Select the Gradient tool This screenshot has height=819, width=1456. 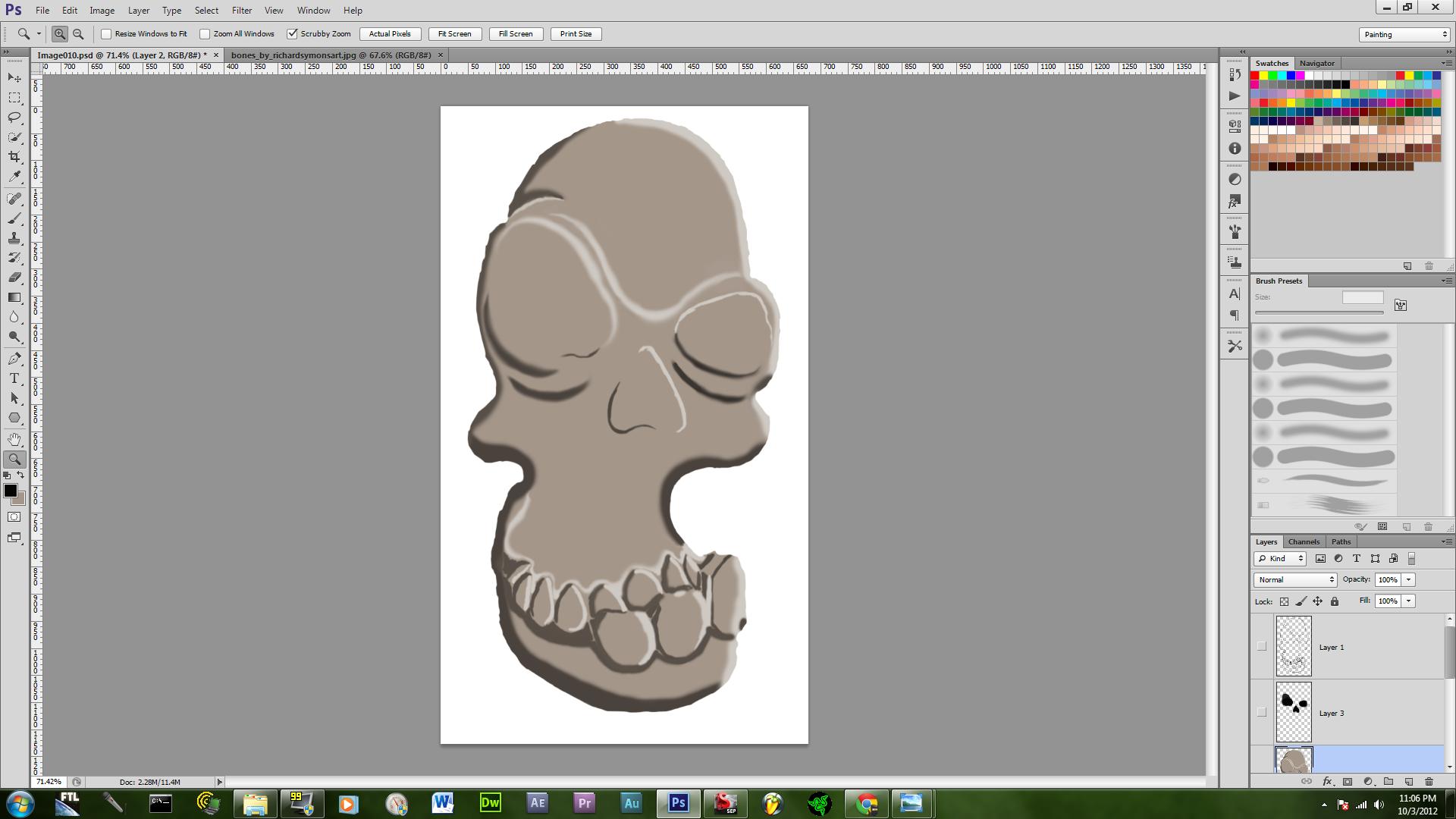pos(14,297)
